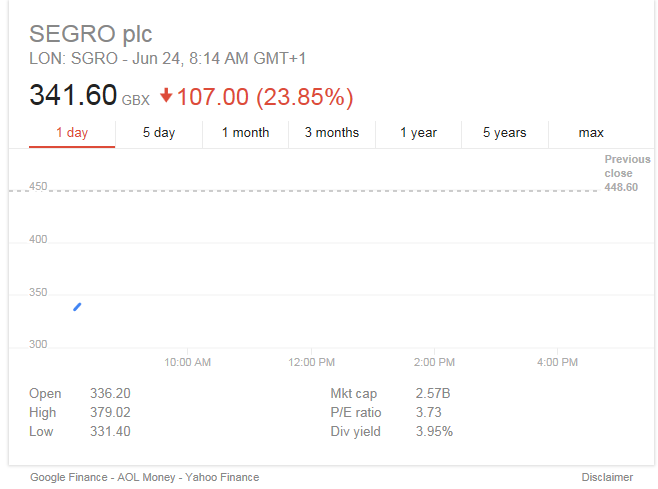The height and width of the screenshot is (489, 658).
Task: Select the max time range tab
Action: 591,133
